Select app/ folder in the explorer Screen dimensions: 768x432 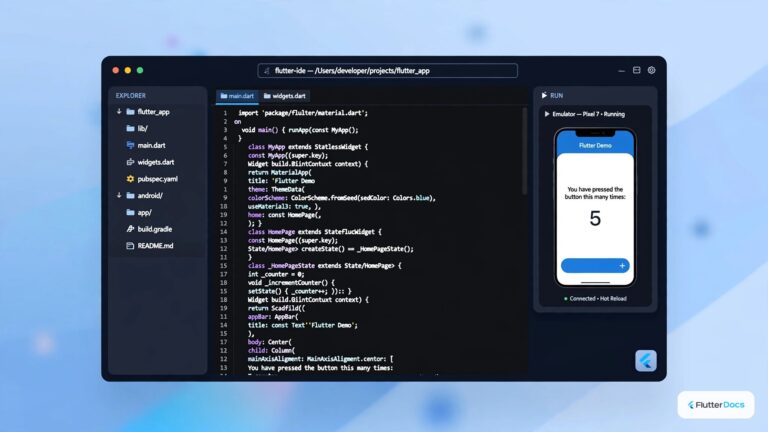pos(144,213)
